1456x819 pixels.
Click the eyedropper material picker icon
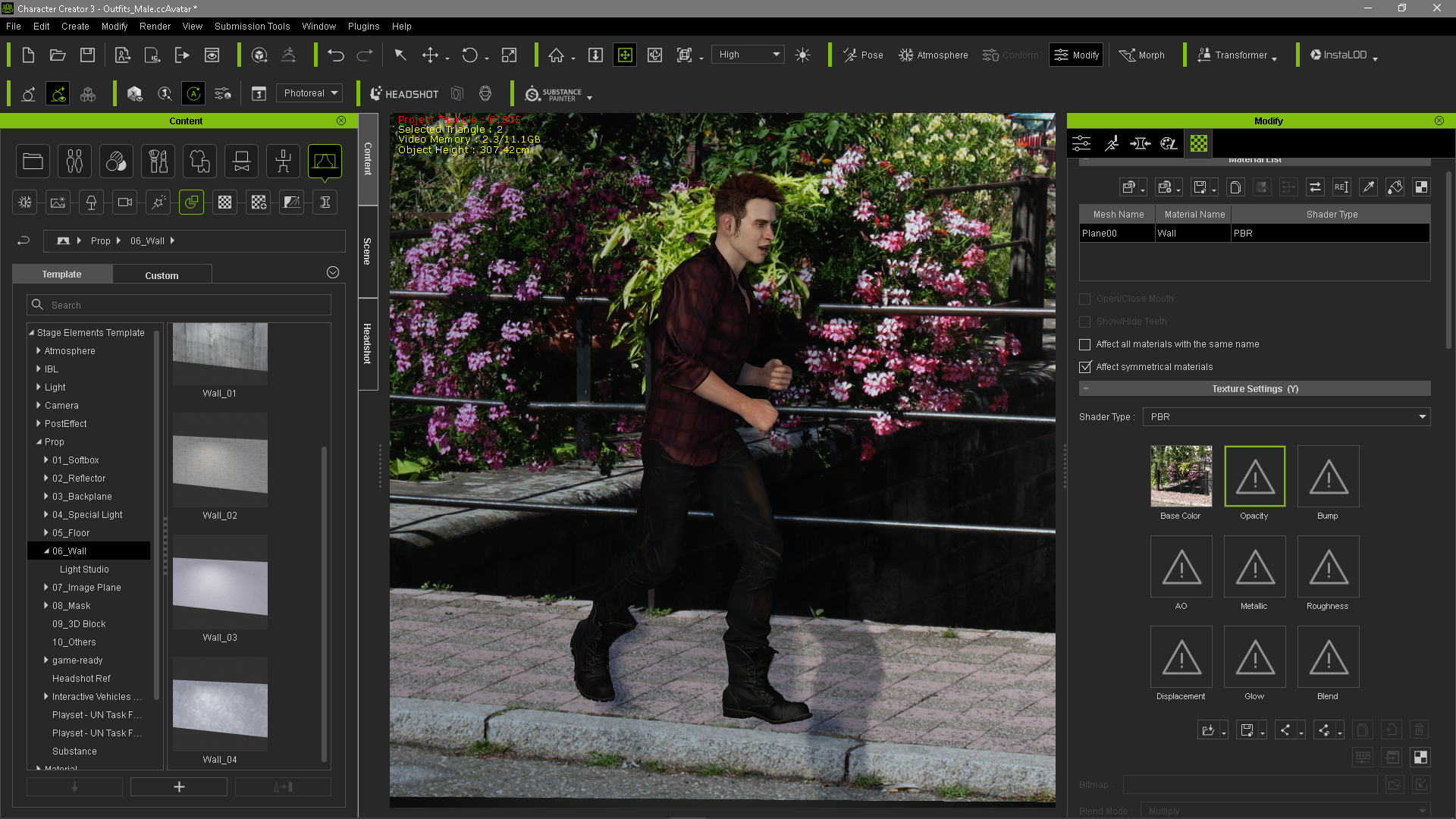[1368, 187]
